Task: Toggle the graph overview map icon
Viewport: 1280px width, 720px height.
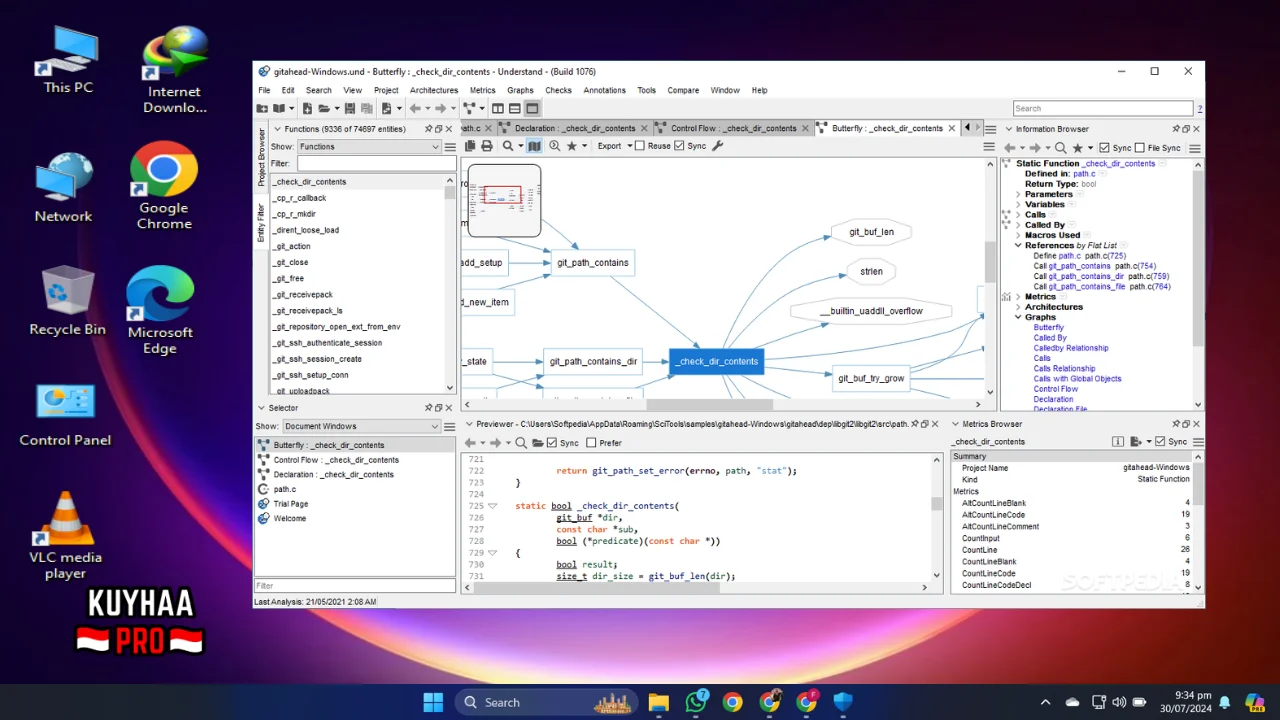Action: pyautogui.click(x=534, y=146)
